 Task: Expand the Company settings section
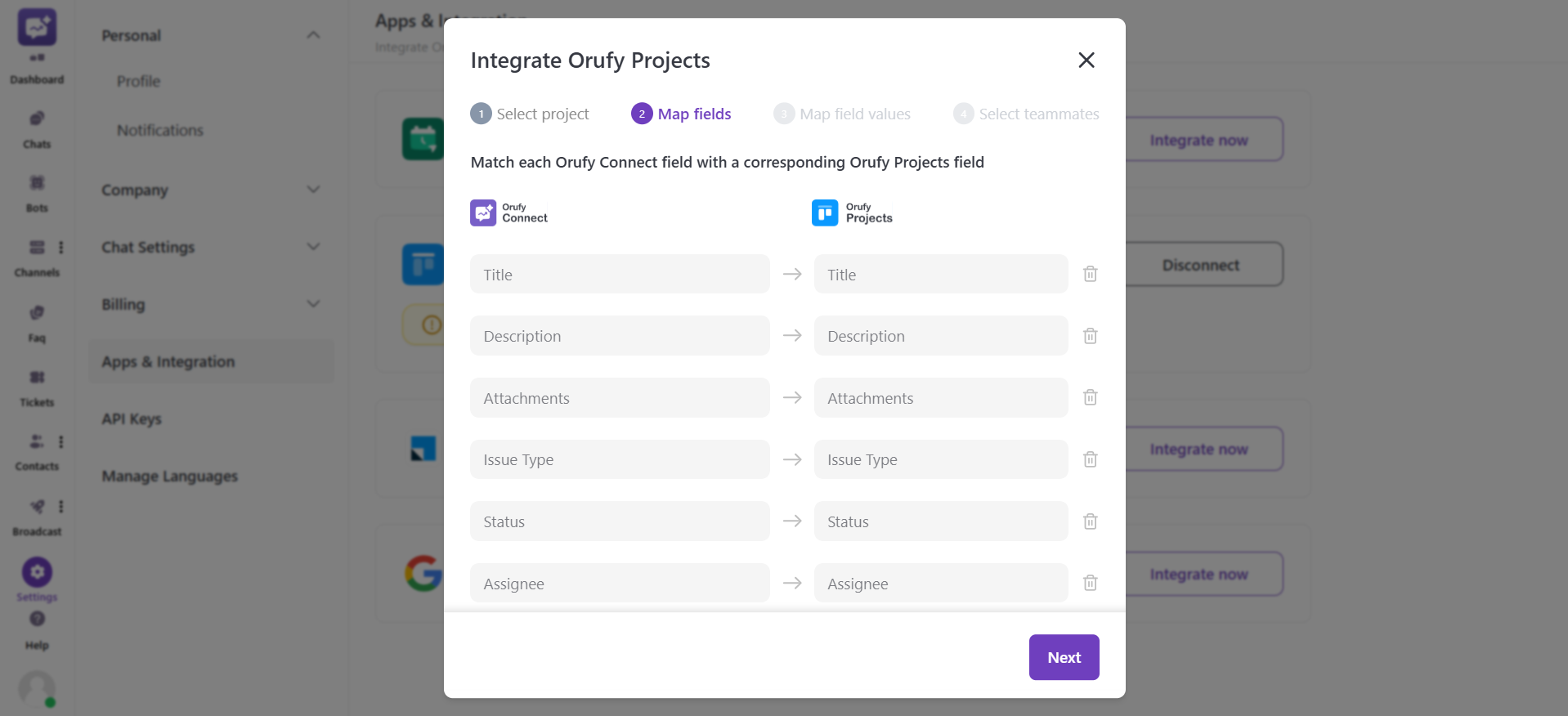[313, 190]
